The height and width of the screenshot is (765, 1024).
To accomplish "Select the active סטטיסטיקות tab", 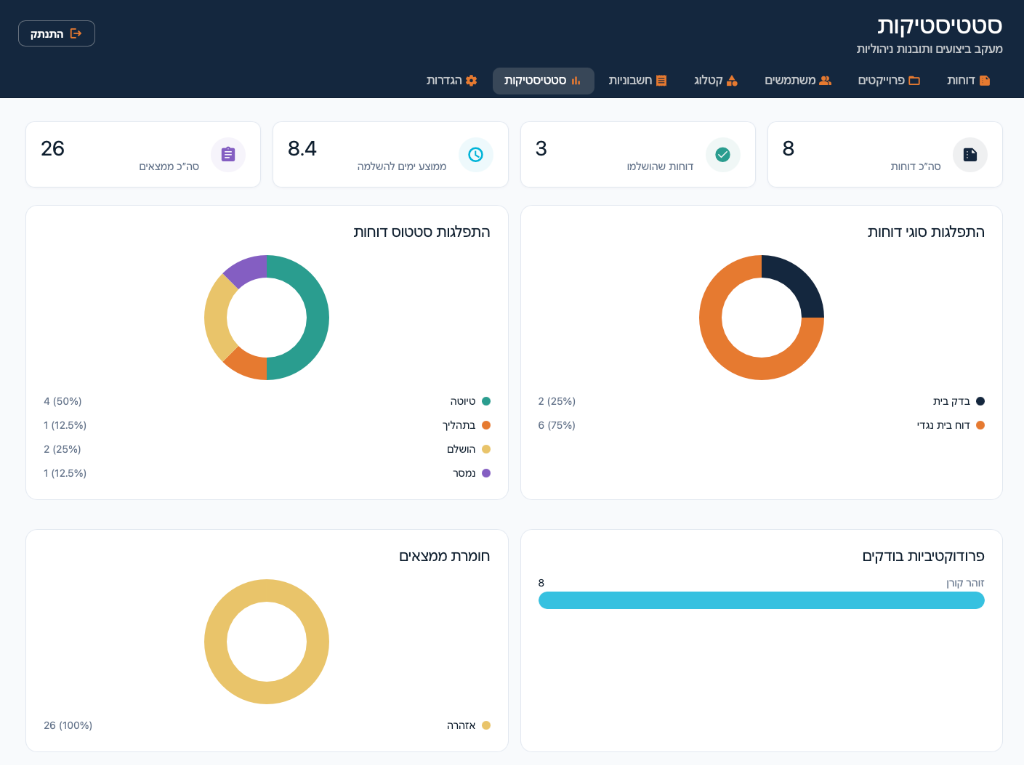I will point(543,80).
